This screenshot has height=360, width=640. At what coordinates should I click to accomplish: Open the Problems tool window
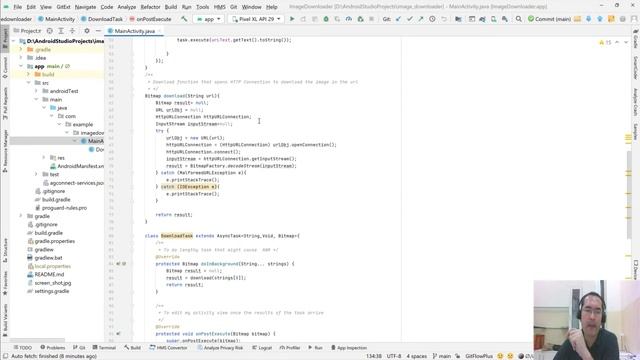[53, 348]
